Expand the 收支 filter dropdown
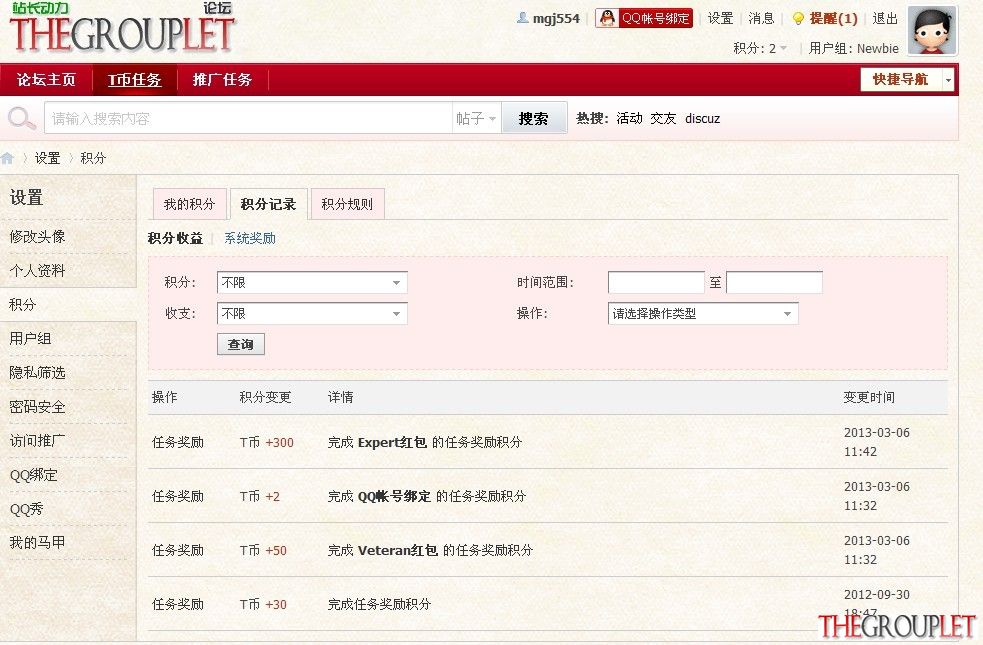The width and height of the screenshot is (983, 645). tap(312, 313)
